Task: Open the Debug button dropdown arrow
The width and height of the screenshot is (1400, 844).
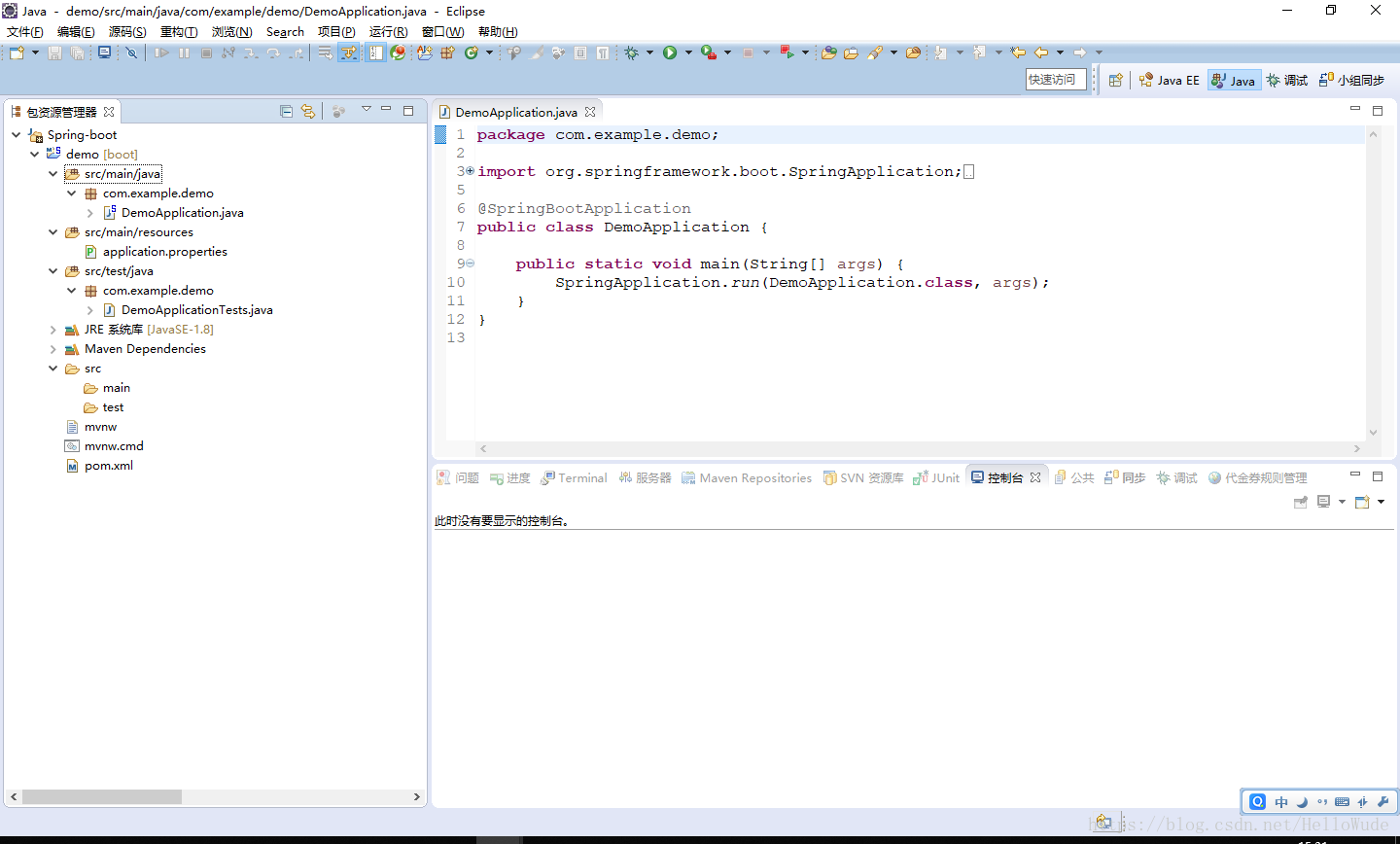Action: [x=649, y=53]
